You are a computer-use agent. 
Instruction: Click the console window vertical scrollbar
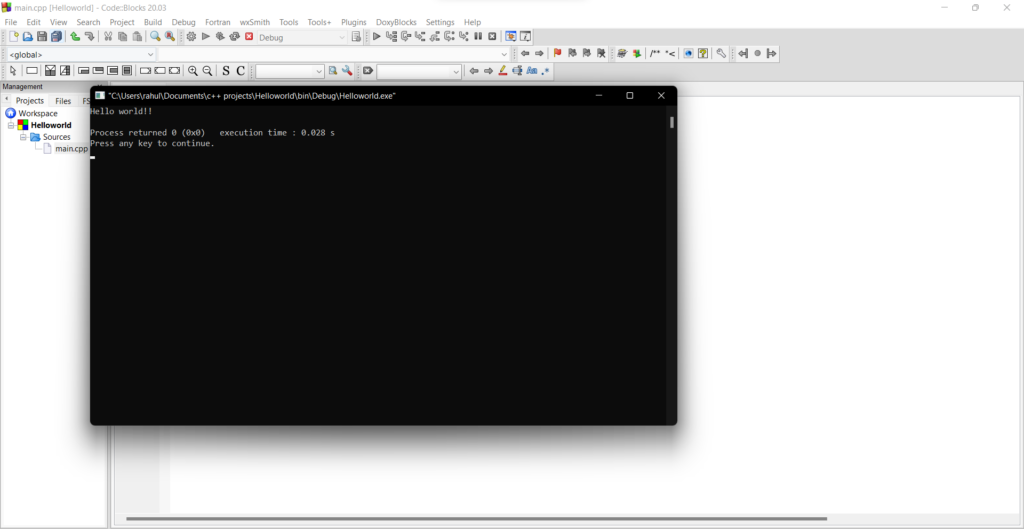click(x=672, y=123)
